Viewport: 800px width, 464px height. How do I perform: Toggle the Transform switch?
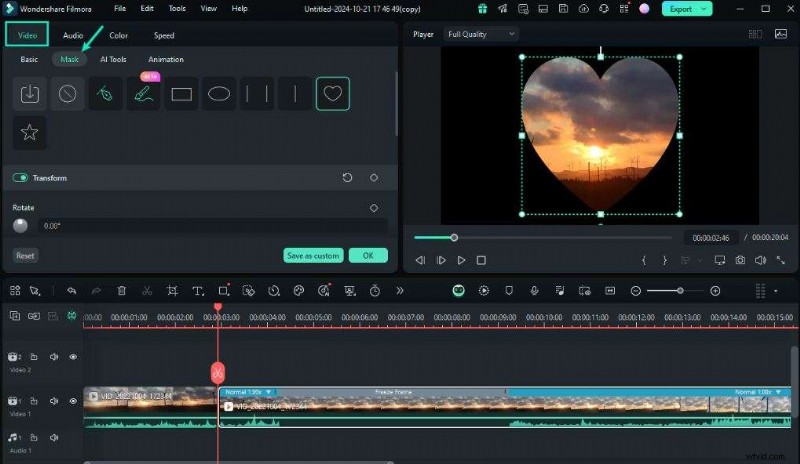20,178
